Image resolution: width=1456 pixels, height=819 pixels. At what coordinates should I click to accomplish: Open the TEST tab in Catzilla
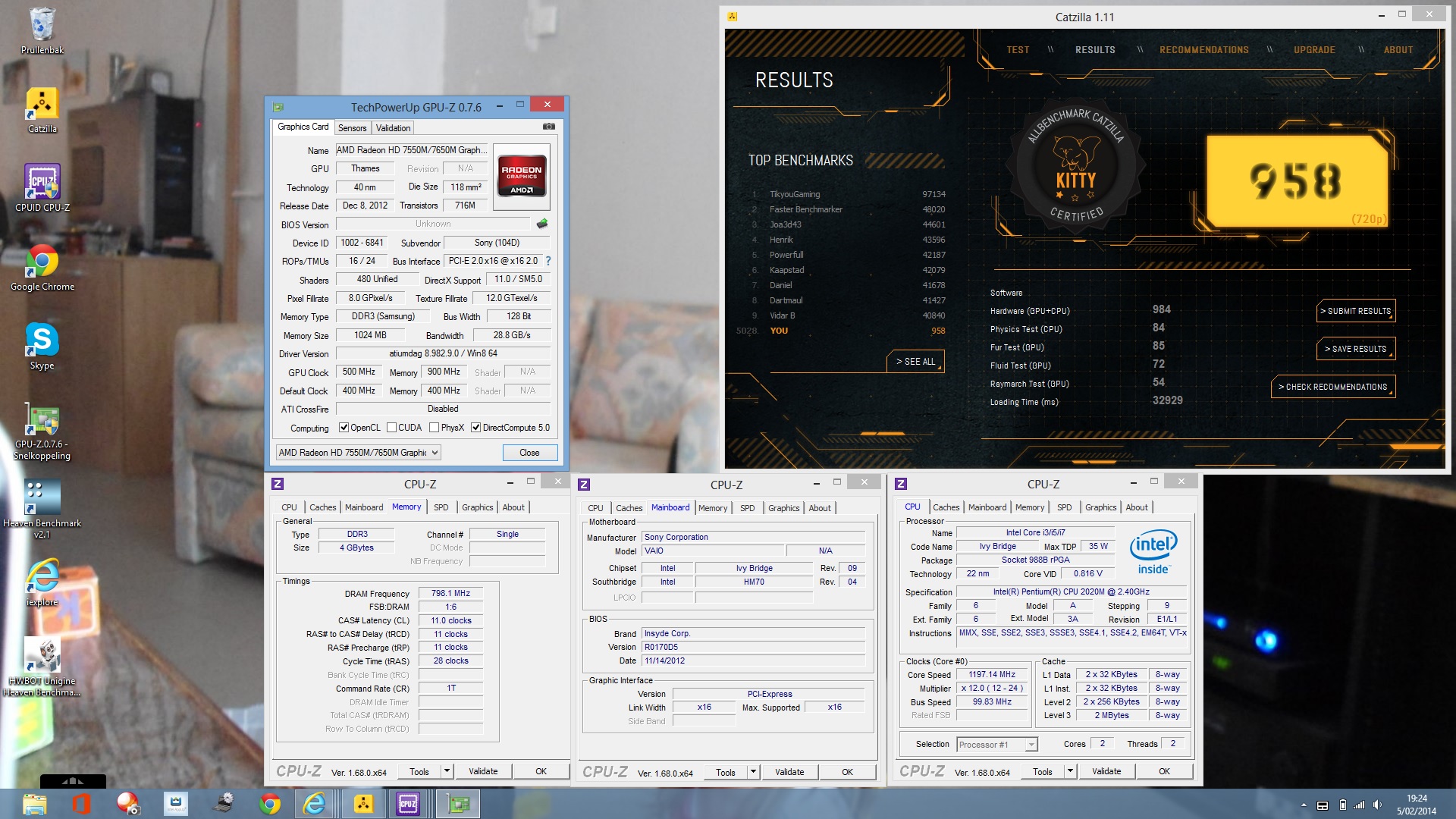click(x=1018, y=49)
